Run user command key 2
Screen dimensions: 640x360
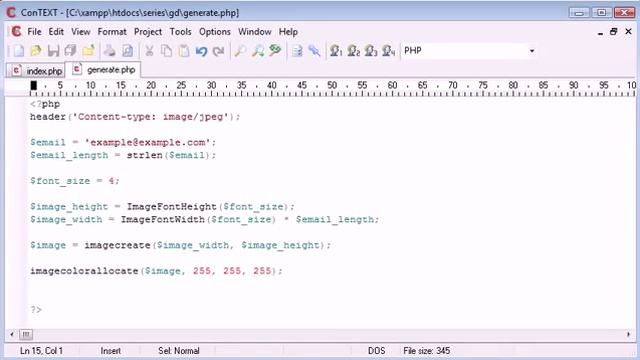(x=353, y=51)
